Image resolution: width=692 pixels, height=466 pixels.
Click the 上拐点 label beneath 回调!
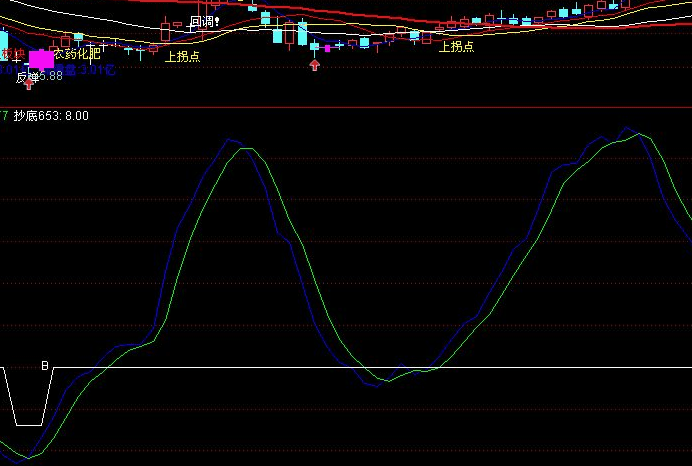182,56
